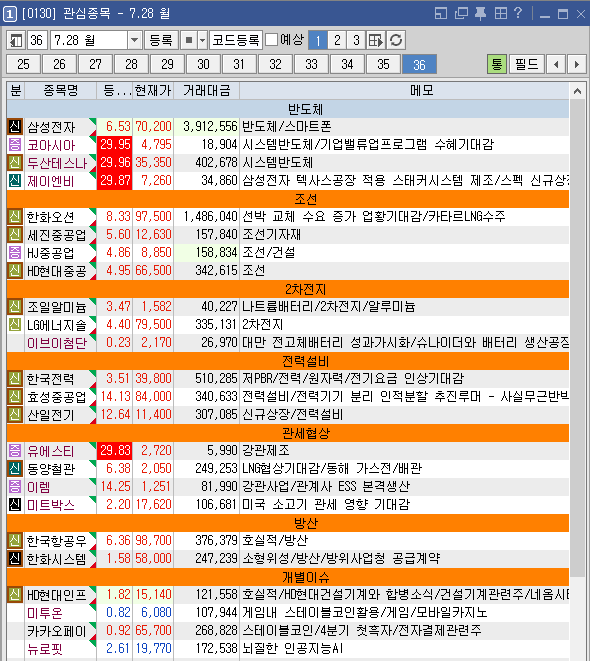Sort by the 거래대금 column header
Image resolution: width=590 pixels, height=661 pixels.
pos(206,90)
